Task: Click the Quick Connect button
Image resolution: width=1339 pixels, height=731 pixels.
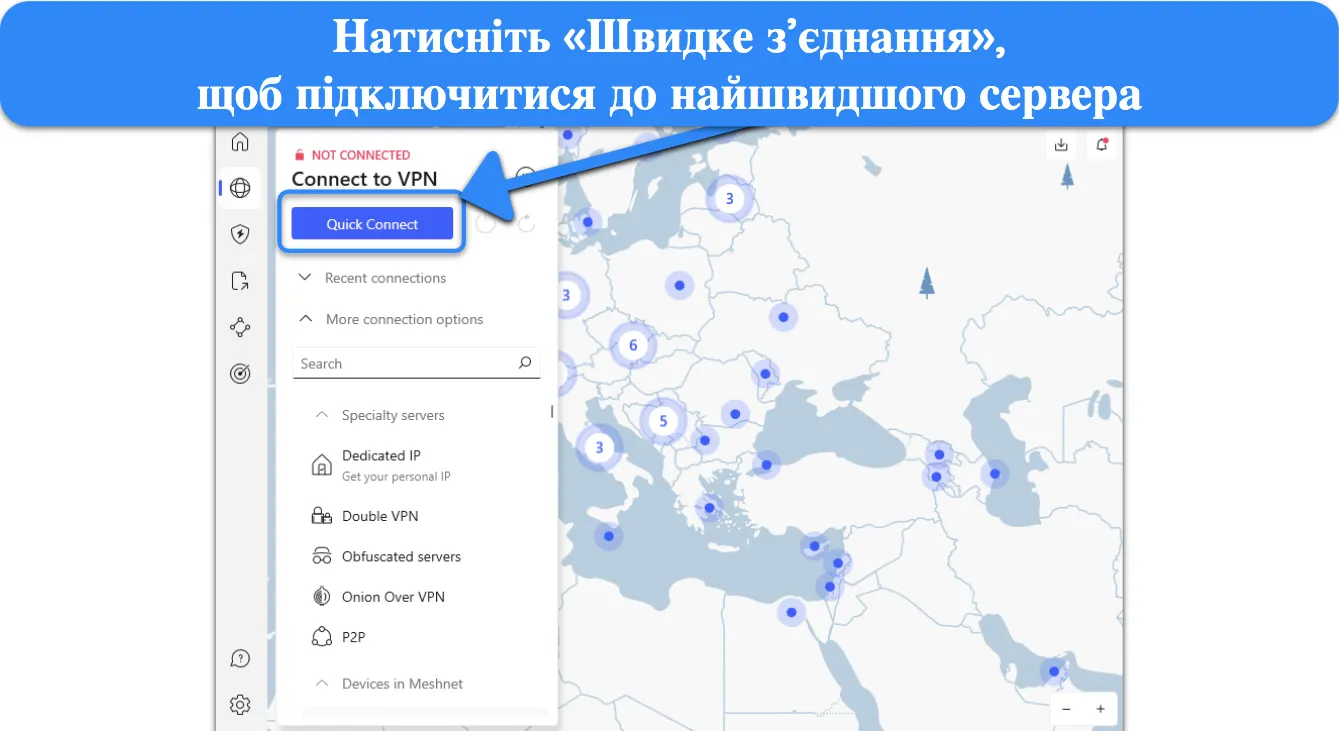Action: 372,224
